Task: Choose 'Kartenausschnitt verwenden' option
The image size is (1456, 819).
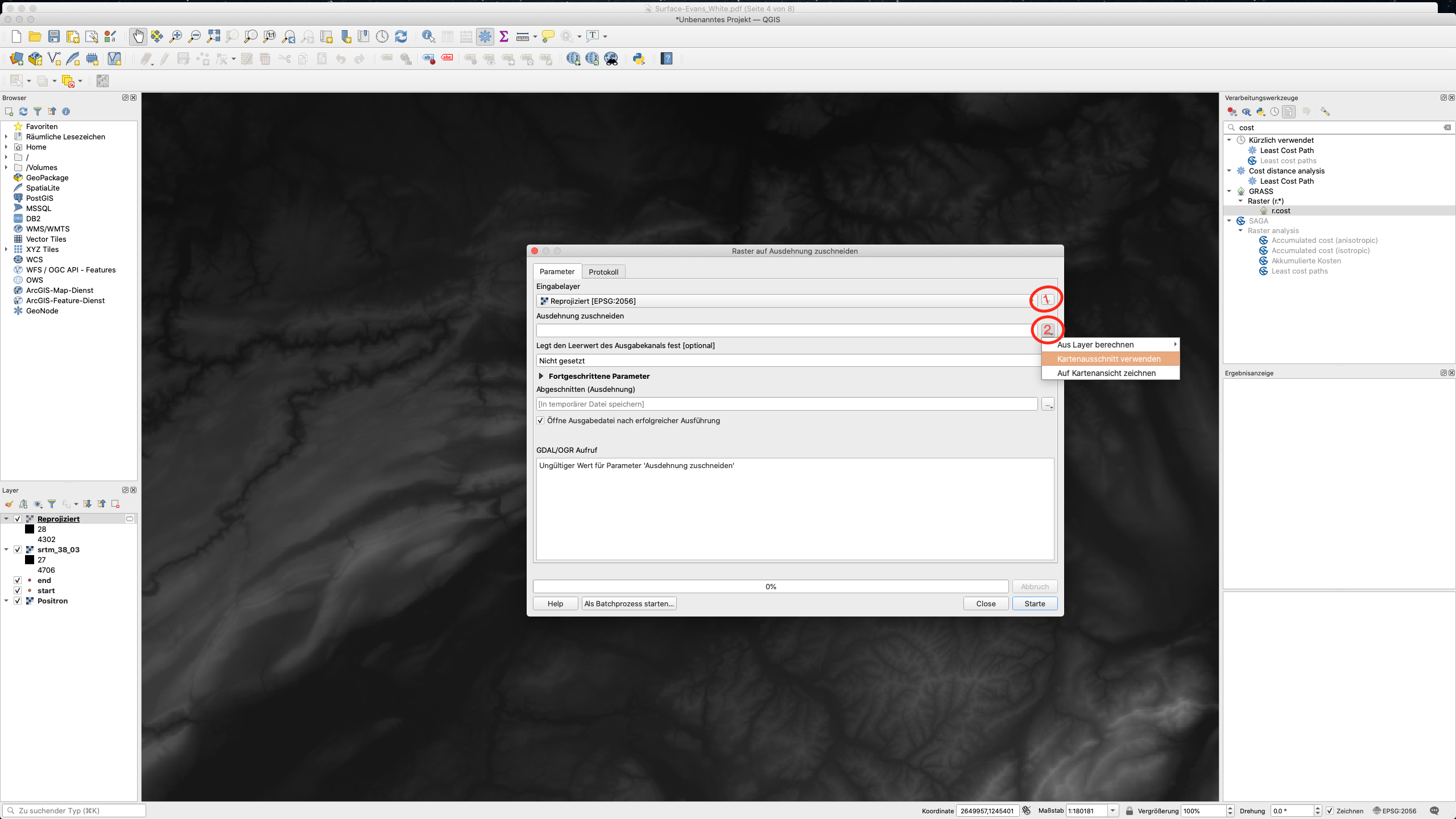Action: [x=1110, y=359]
